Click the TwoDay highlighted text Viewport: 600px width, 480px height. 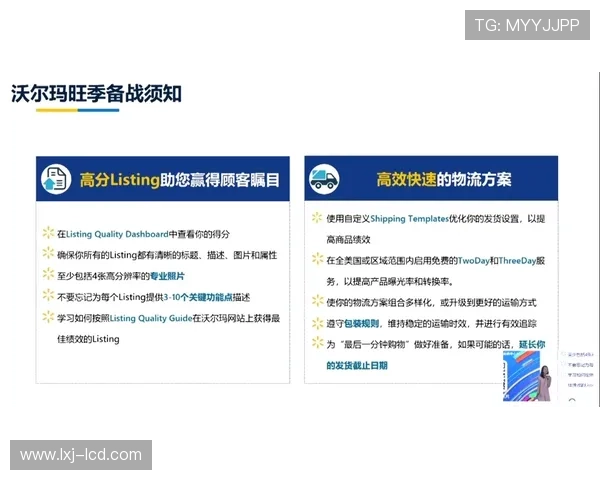click(x=474, y=261)
